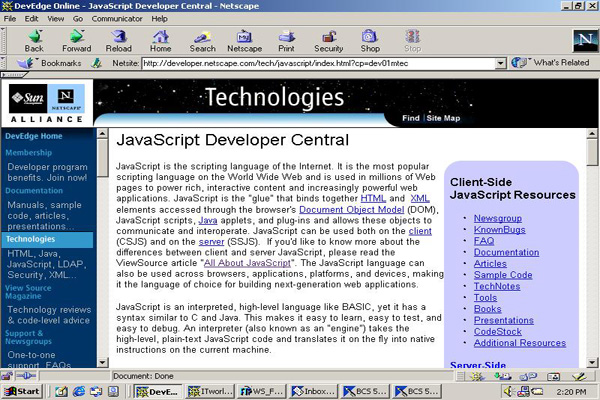This screenshot has height=400, width=600.
Task: Launch Internet Explorer from quick launch
Action: pyautogui.click(x=79, y=391)
